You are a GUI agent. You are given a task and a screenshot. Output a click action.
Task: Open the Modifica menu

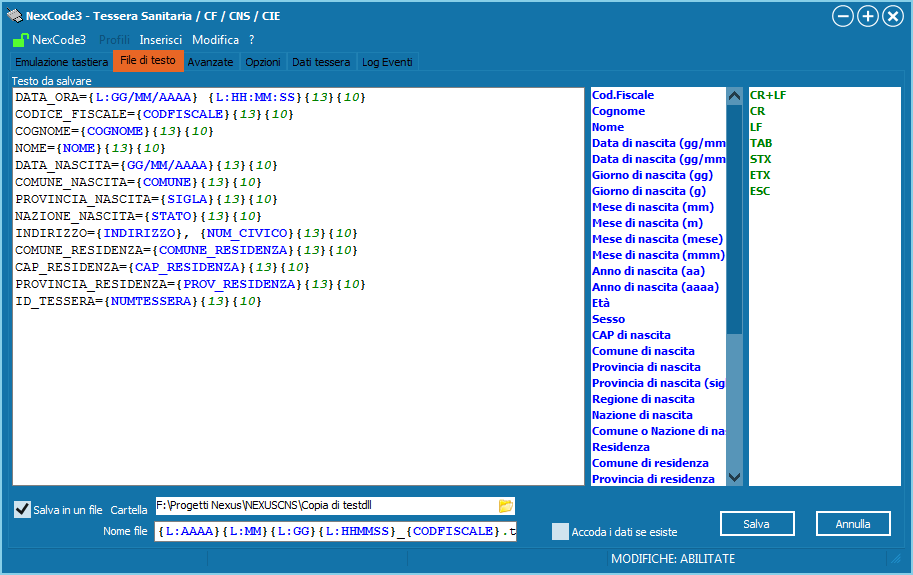coord(215,40)
